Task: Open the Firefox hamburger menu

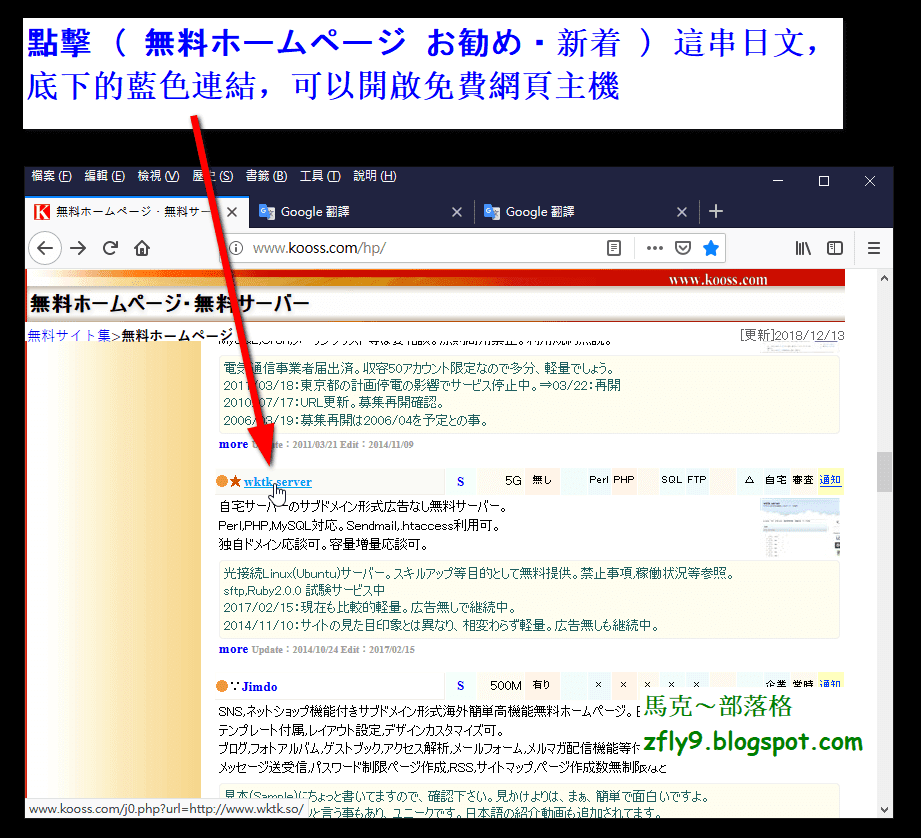Action: (874, 248)
